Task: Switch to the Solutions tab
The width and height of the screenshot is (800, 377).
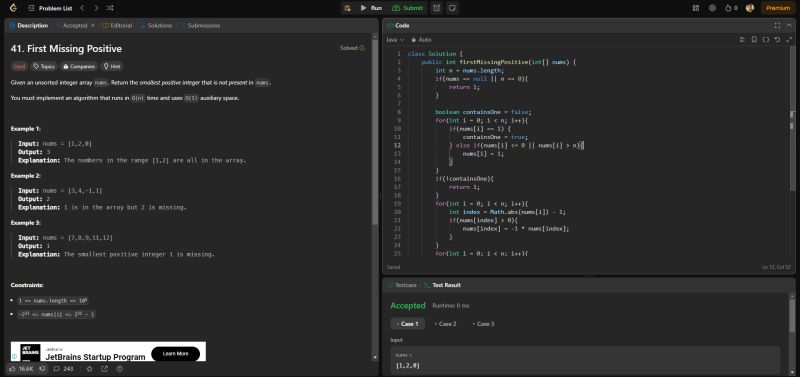Action: click(x=156, y=26)
